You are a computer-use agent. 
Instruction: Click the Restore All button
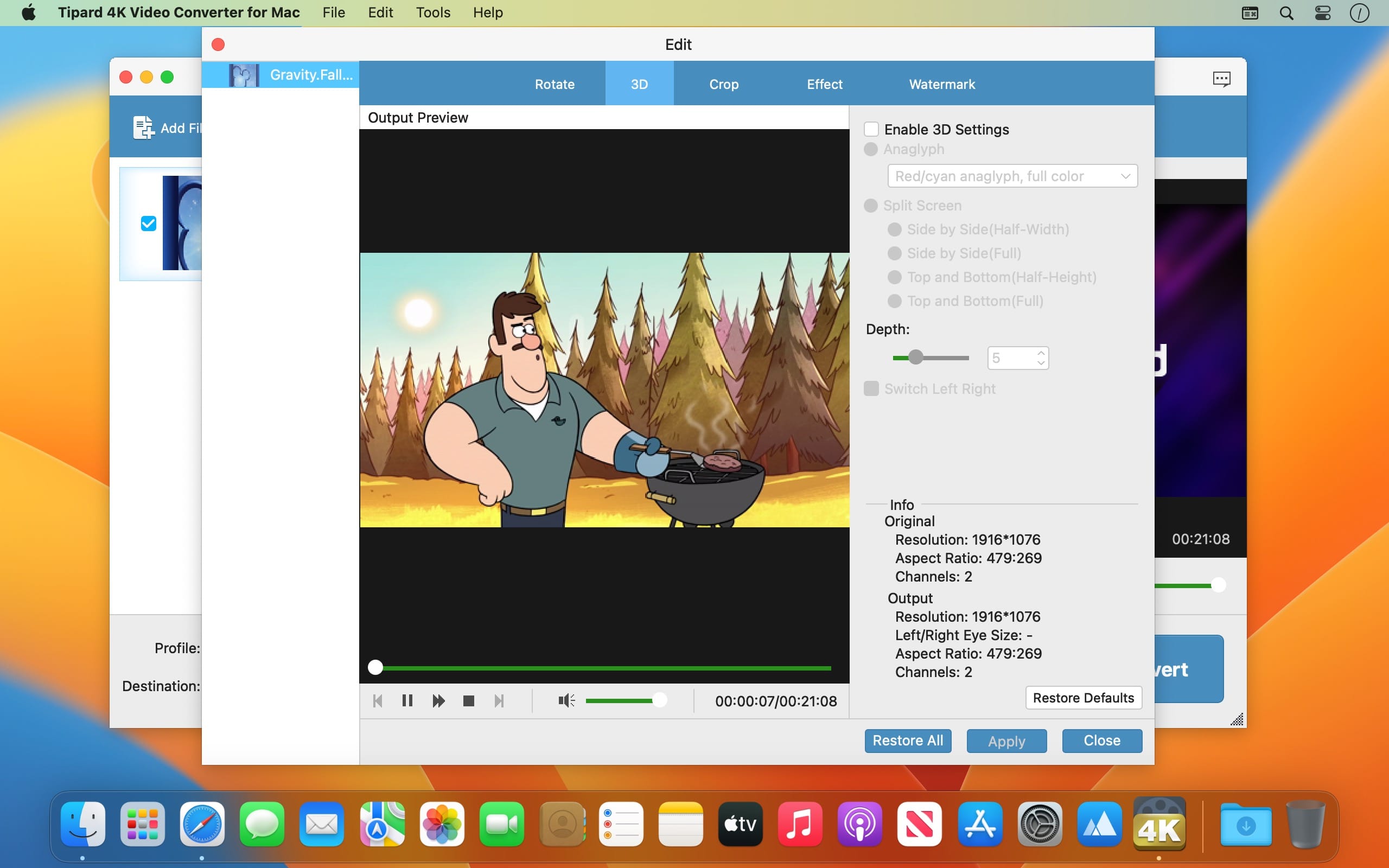click(x=908, y=741)
